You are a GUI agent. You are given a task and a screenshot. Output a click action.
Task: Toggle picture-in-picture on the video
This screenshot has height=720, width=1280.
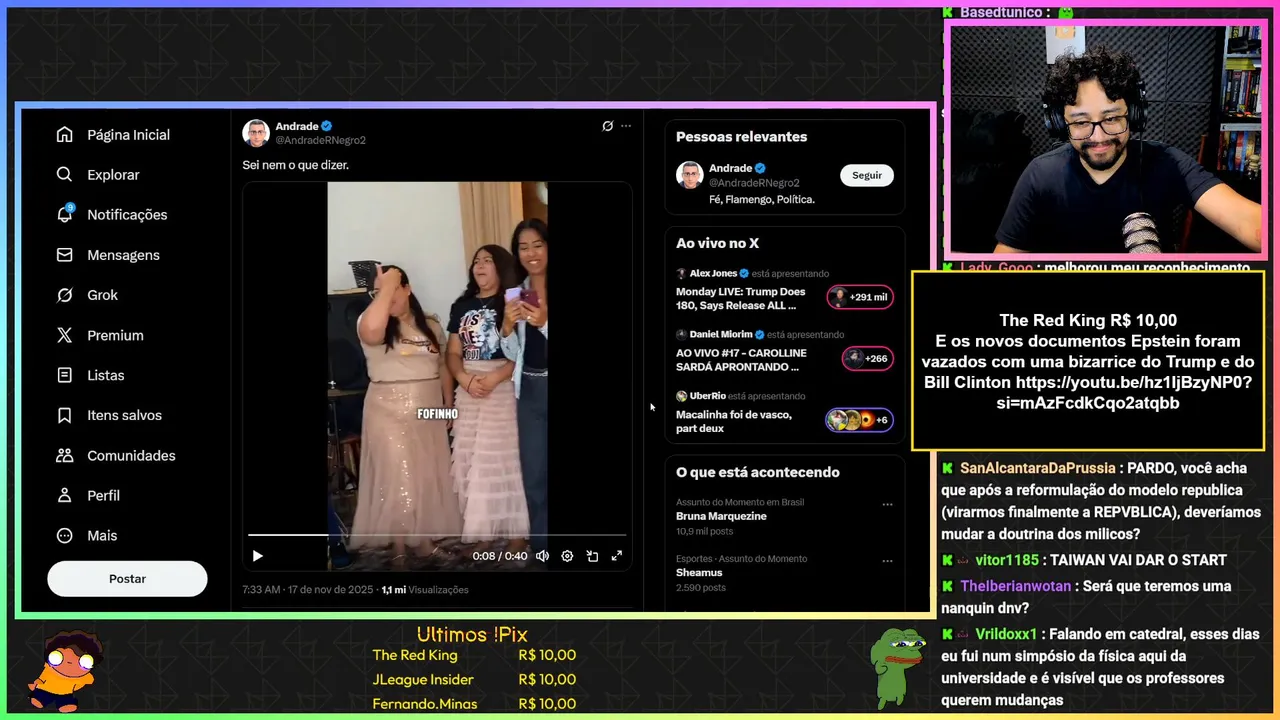pos(592,556)
